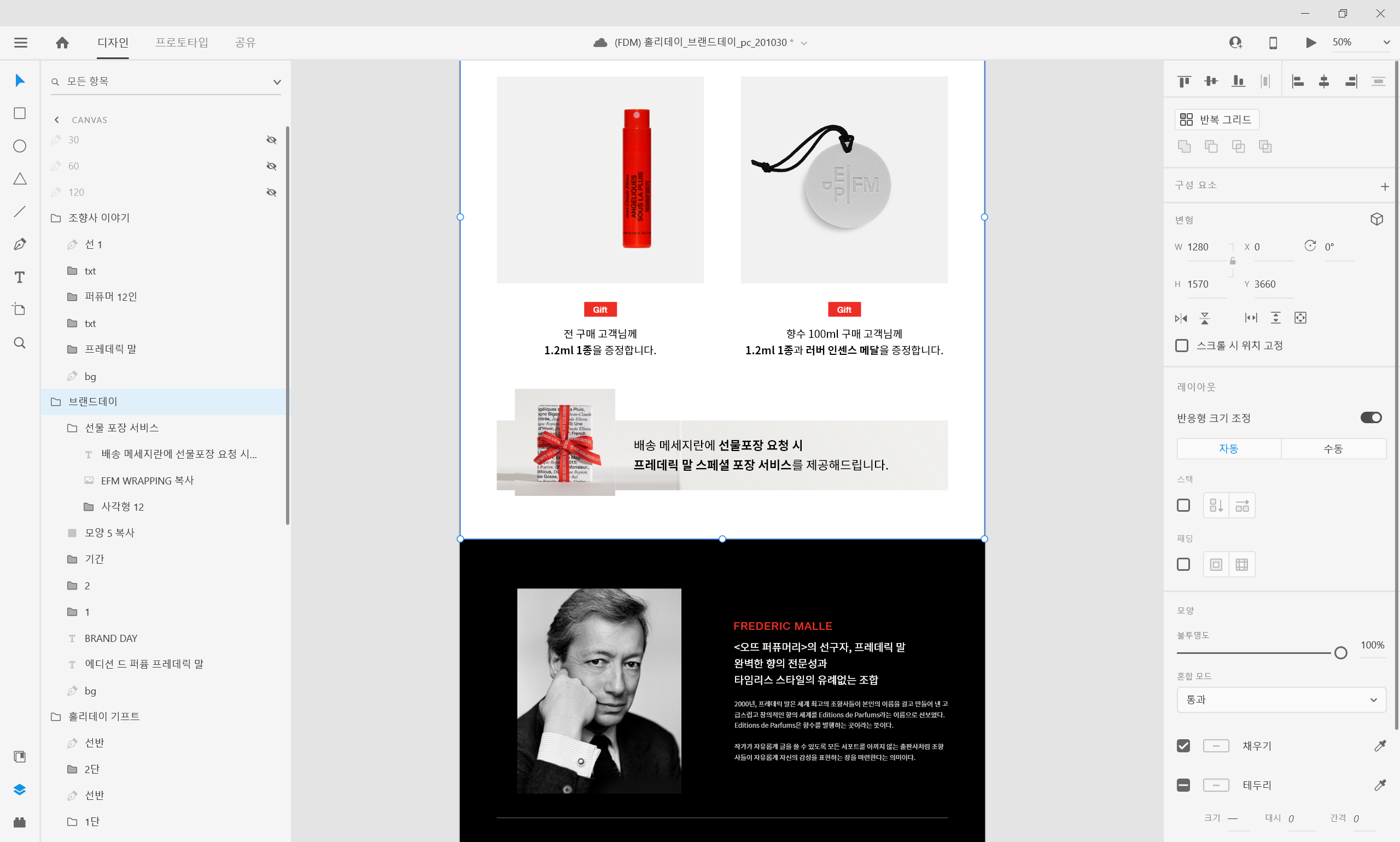Pick fill color with eyedropper
The height and width of the screenshot is (842, 1400).
pyautogui.click(x=1380, y=746)
